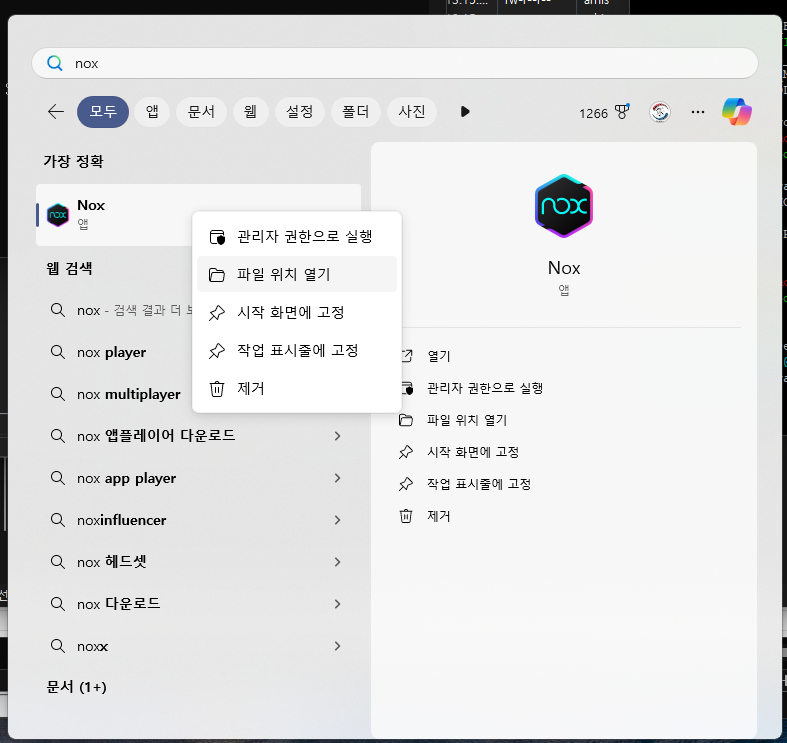The height and width of the screenshot is (743, 787).
Task: Choose 제거 in context menu
Action: 297,389
